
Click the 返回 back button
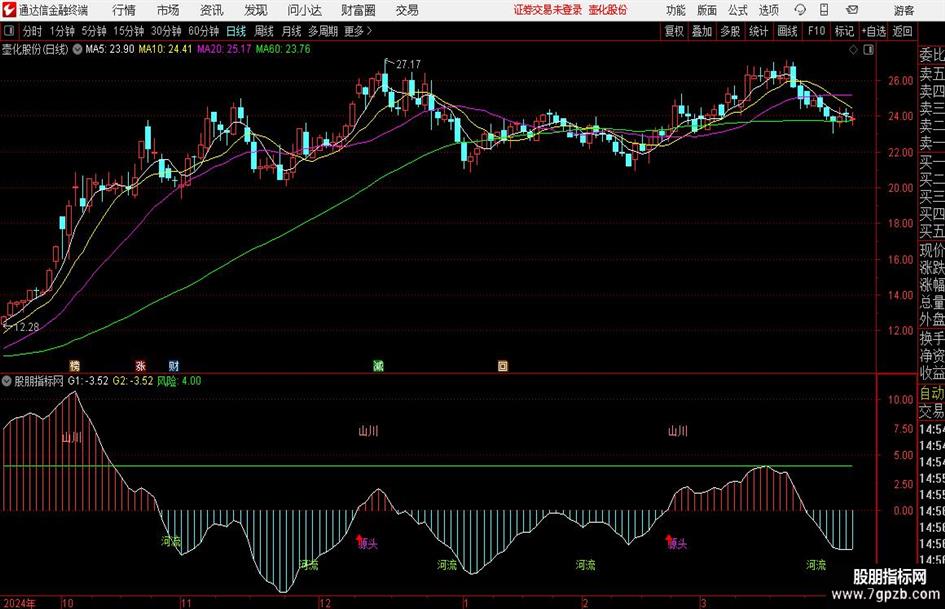click(902, 31)
